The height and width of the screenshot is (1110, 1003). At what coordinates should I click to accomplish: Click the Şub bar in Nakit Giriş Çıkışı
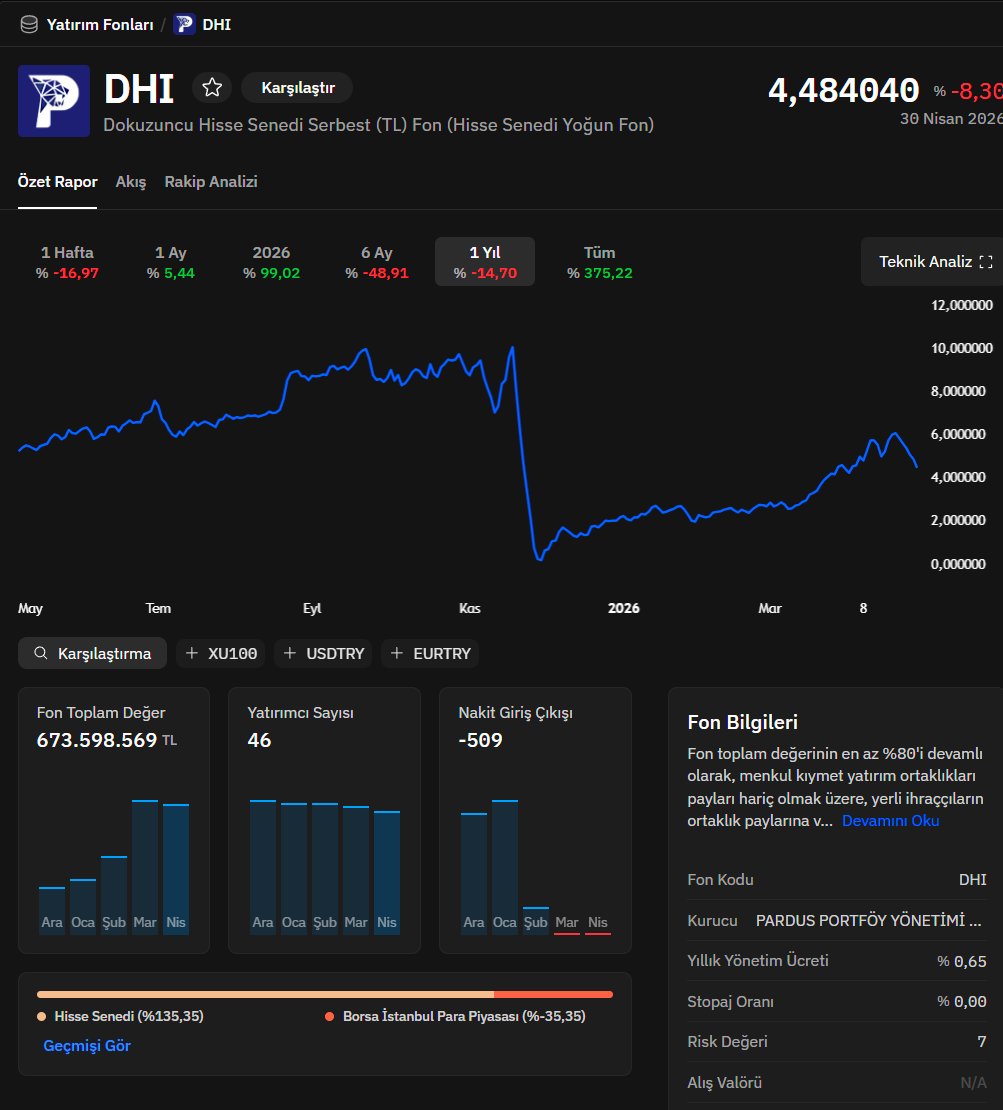tap(536, 920)
